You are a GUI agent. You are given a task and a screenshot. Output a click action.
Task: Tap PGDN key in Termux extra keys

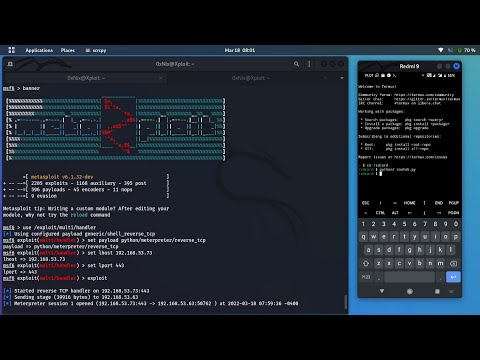(x=454, y=213)
